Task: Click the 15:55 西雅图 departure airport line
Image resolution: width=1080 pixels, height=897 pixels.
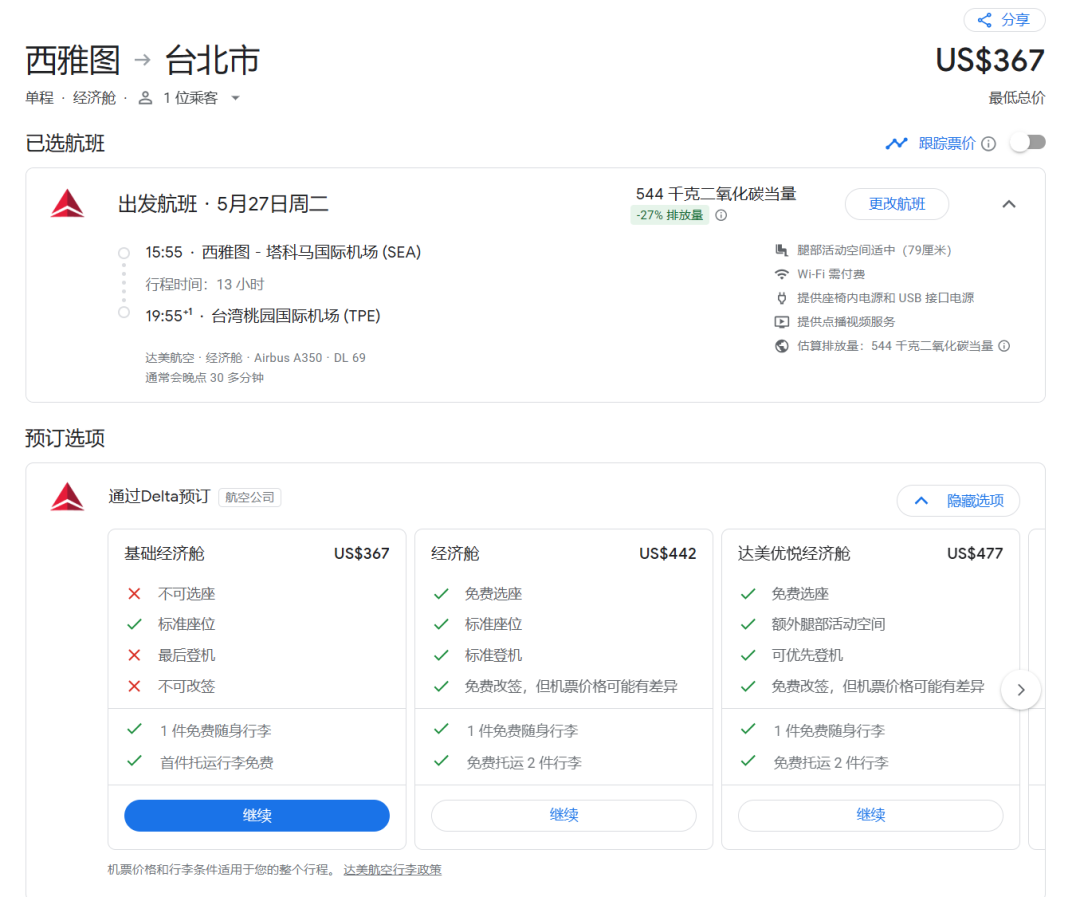Action: click(x=283, y=252)
